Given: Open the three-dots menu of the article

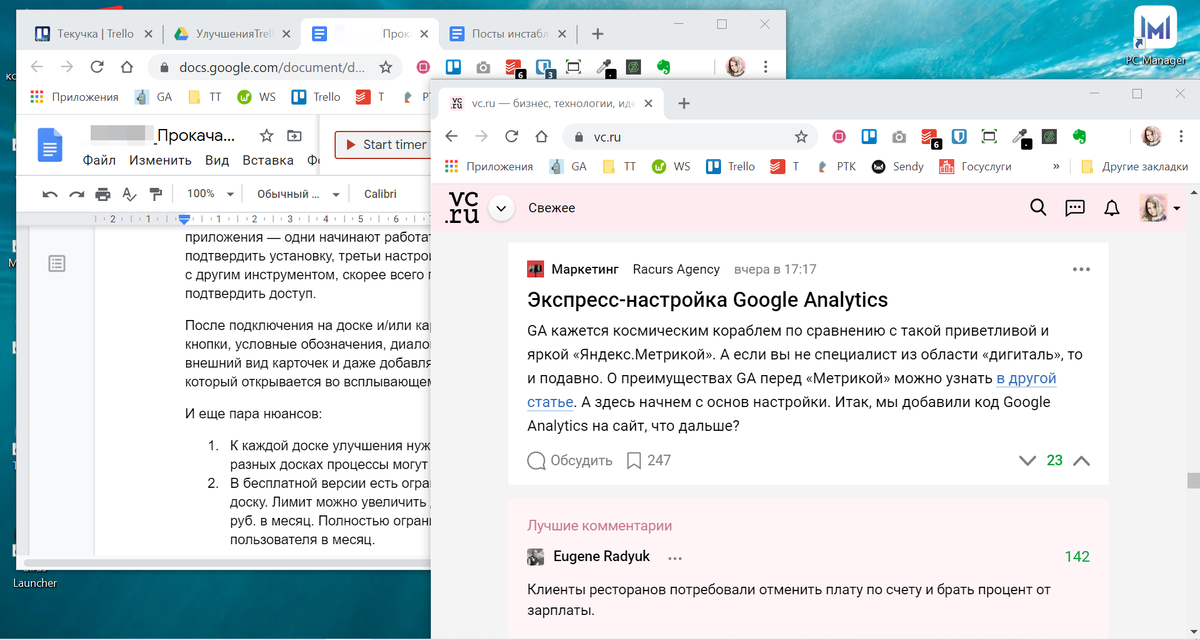Looking at the screenshot, I should 1081,269.
